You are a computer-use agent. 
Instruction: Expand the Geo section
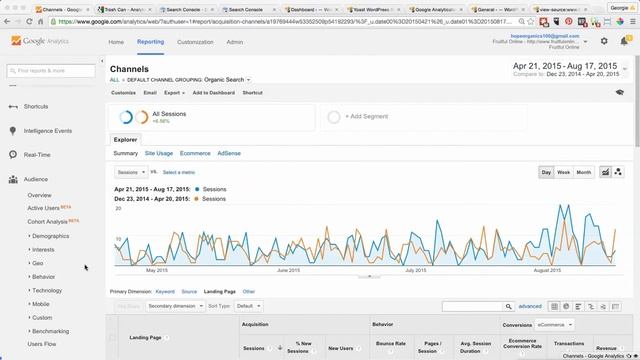(38, 263)
